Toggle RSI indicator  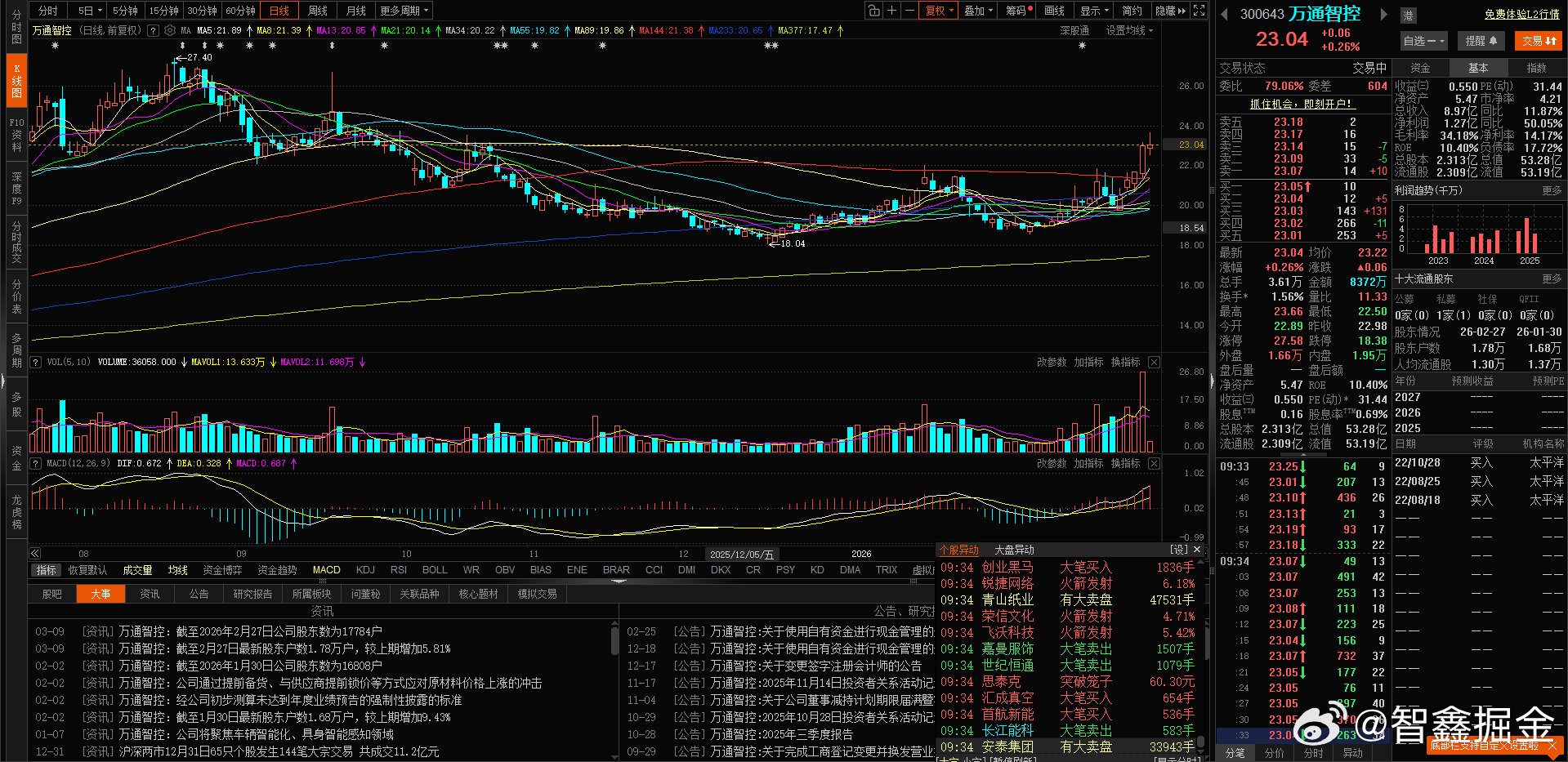[x=399, y=570]
